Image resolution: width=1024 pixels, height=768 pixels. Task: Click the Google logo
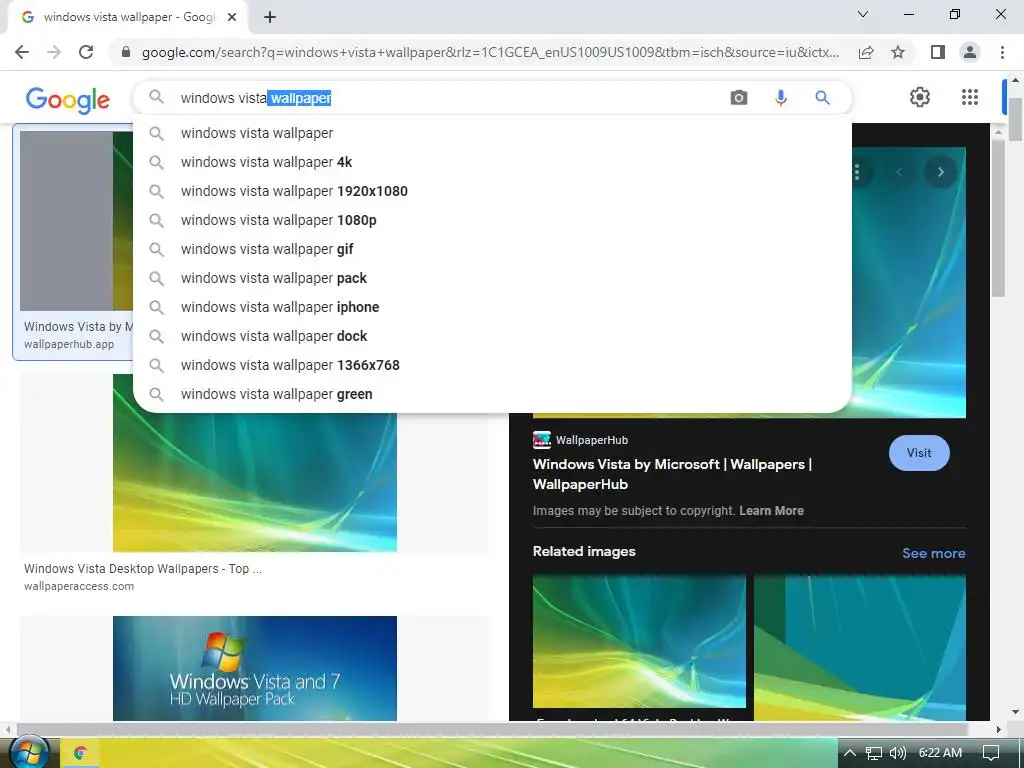(x=68, y=100)
